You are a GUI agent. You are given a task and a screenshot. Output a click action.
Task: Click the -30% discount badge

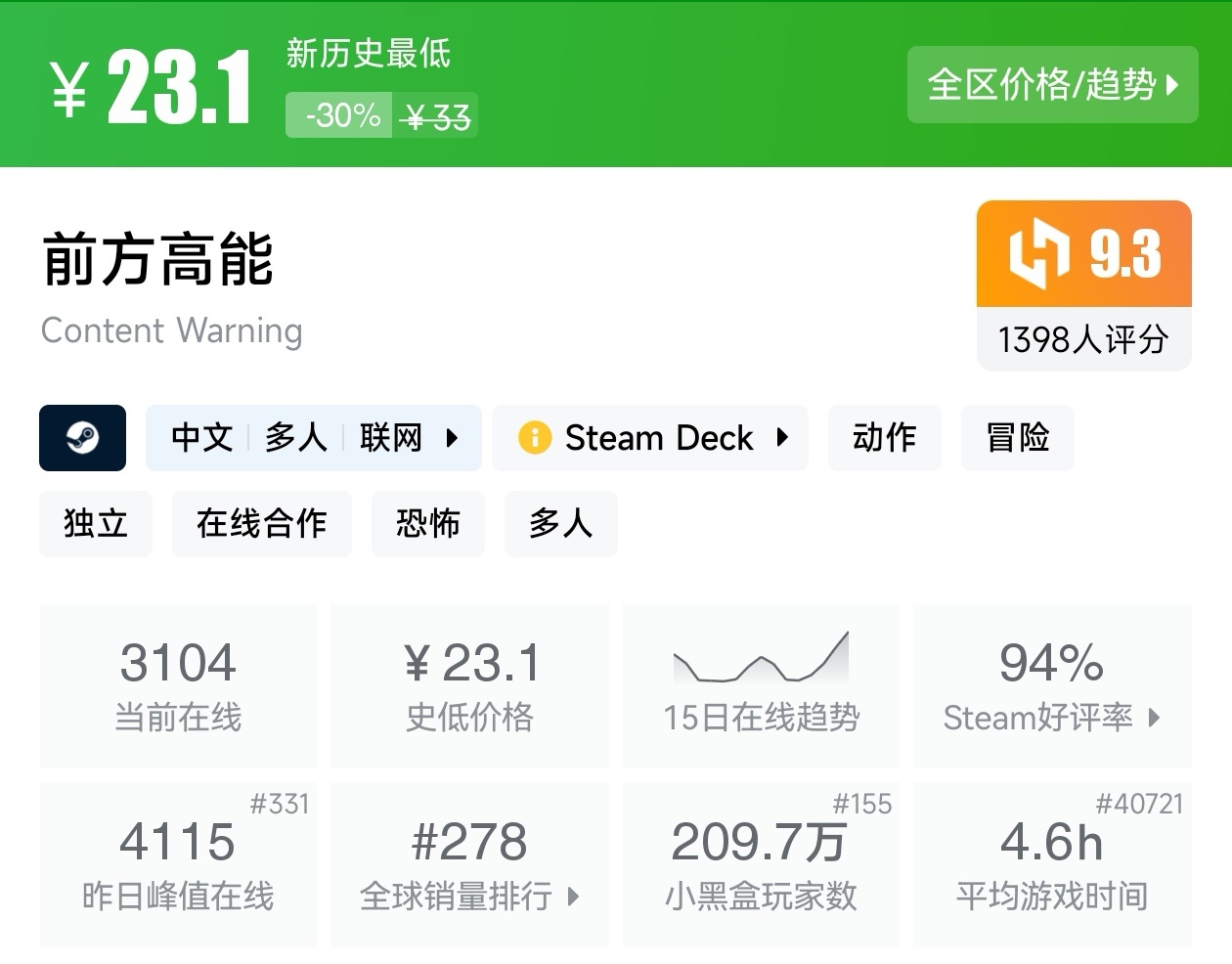click(x=341, y=115)
